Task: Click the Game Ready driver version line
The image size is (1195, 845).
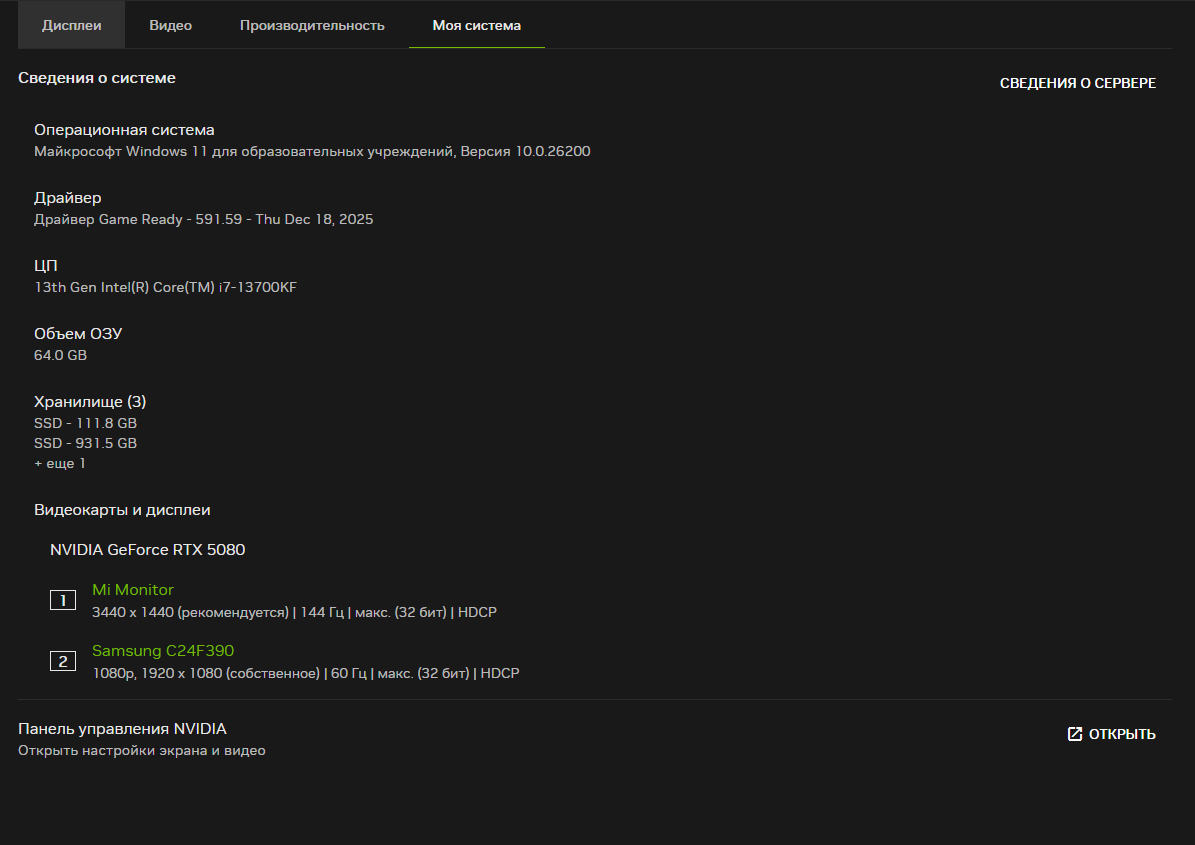Action: [x=204, y=219]
